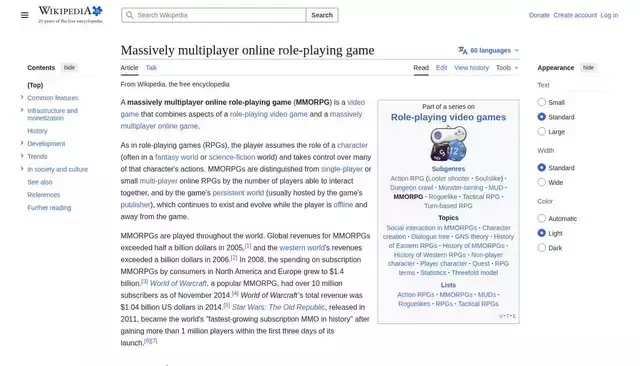Open the Dialogue tree link

(430, 236)
